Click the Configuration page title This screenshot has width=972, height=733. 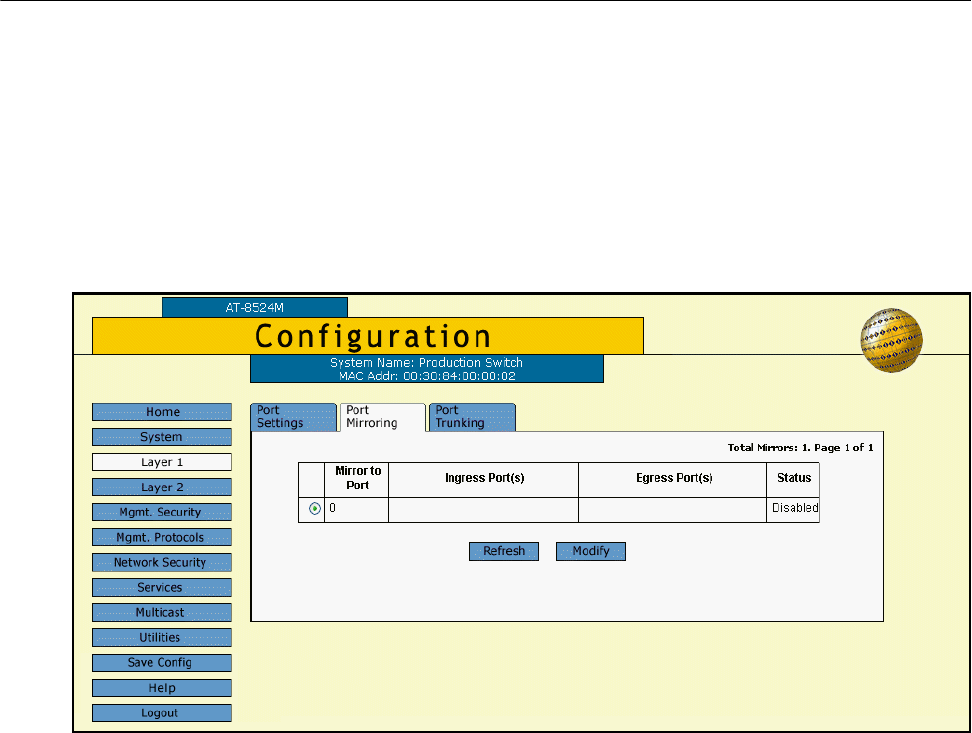click(x=373, y=337)
